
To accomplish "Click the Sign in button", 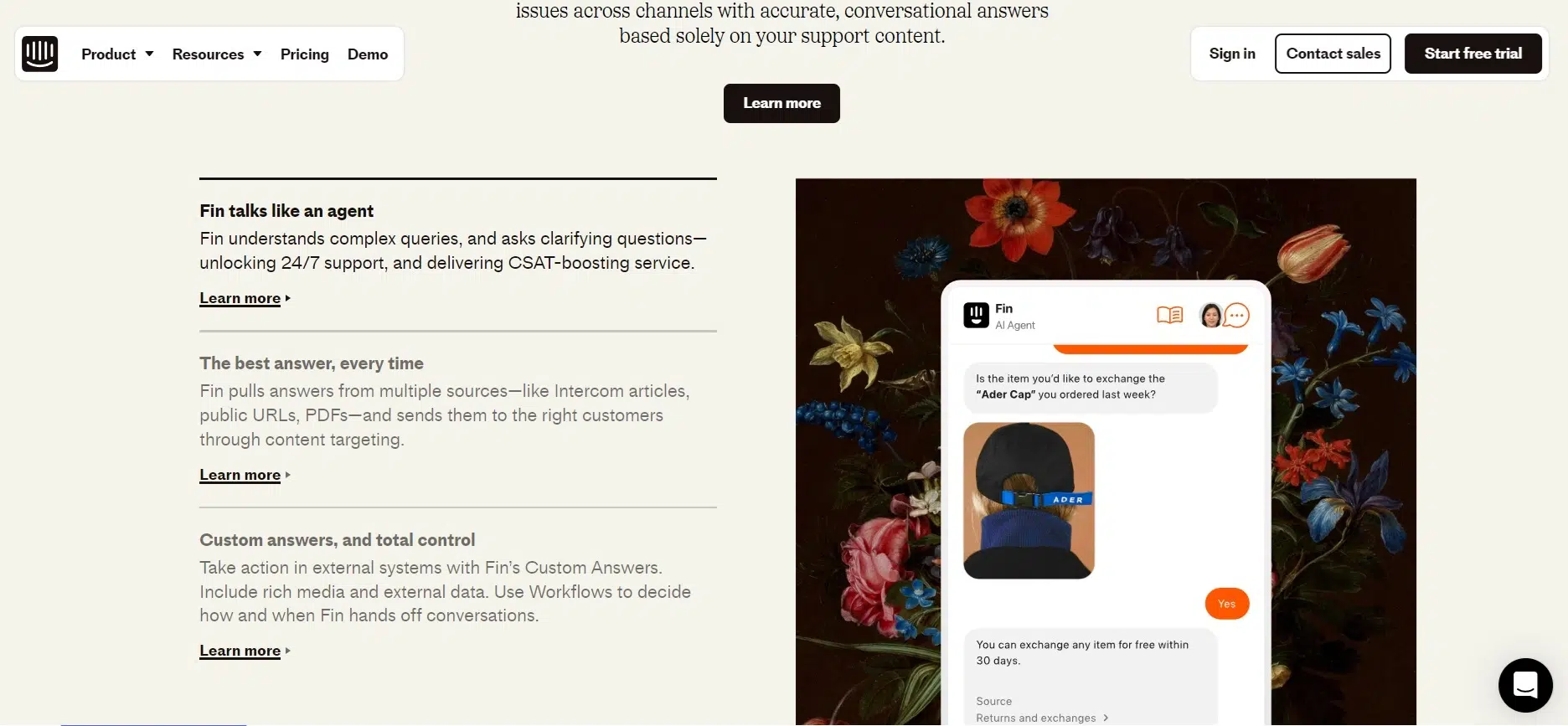I will click(x=1232, y=53).
